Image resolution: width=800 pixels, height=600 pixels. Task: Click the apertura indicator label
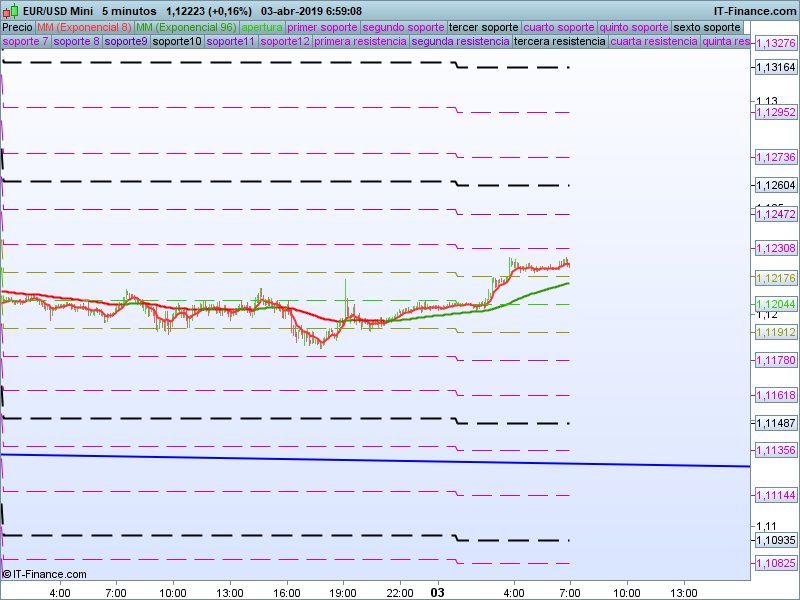[x=261, y=27]
